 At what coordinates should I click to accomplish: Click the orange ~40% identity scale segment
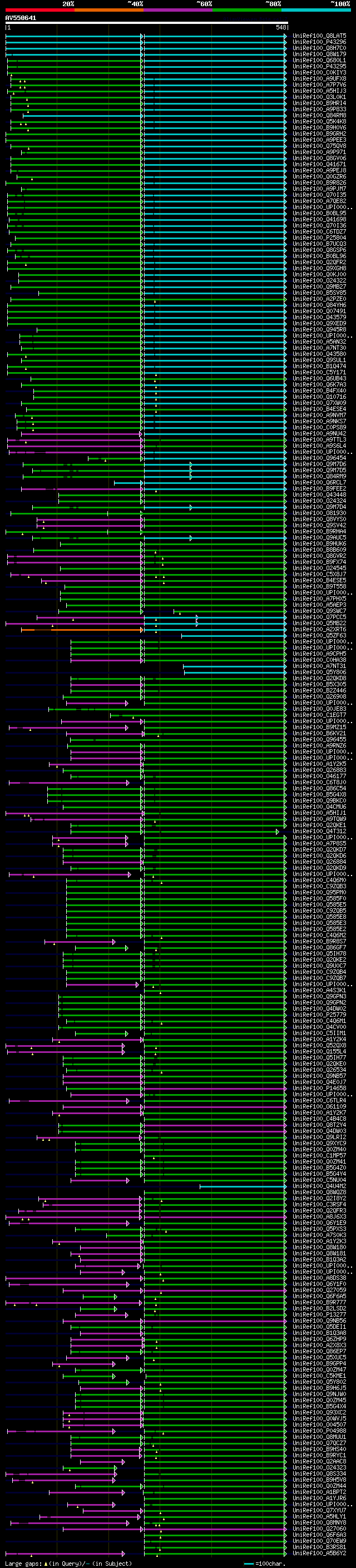tap(109, 10)
